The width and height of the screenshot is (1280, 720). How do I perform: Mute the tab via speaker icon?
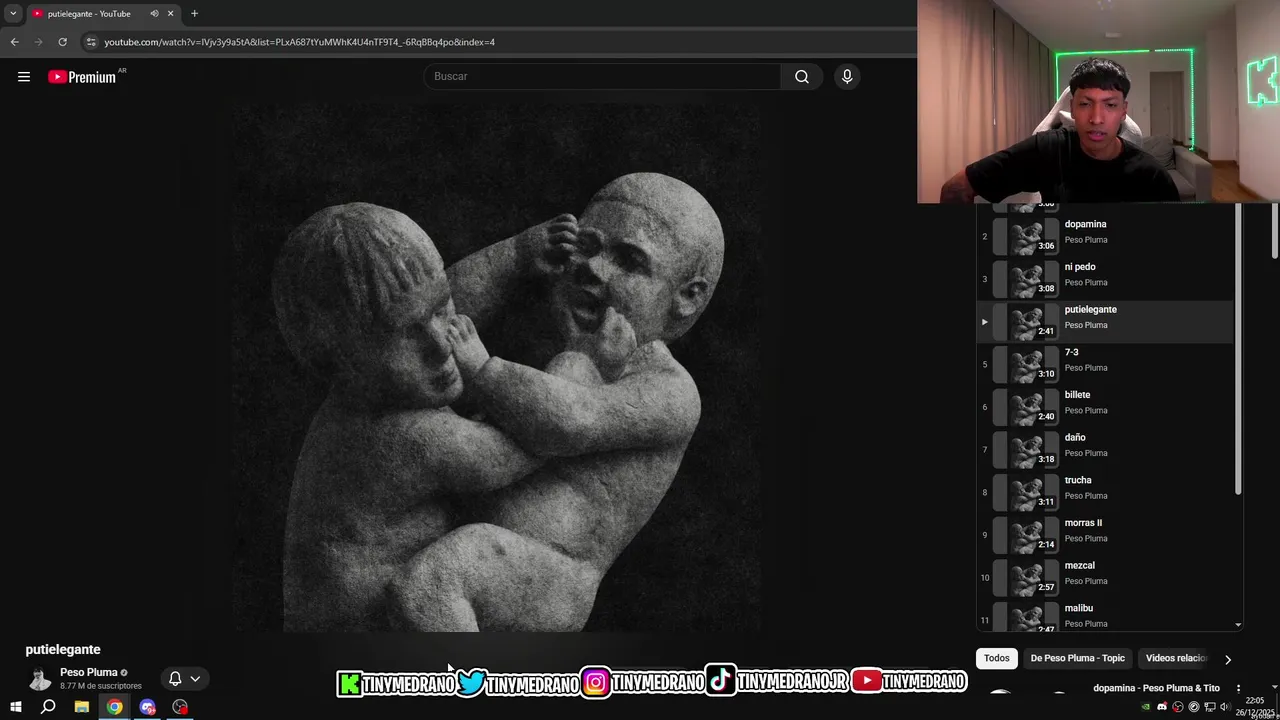pyautogui.click(x=154, y=13)
